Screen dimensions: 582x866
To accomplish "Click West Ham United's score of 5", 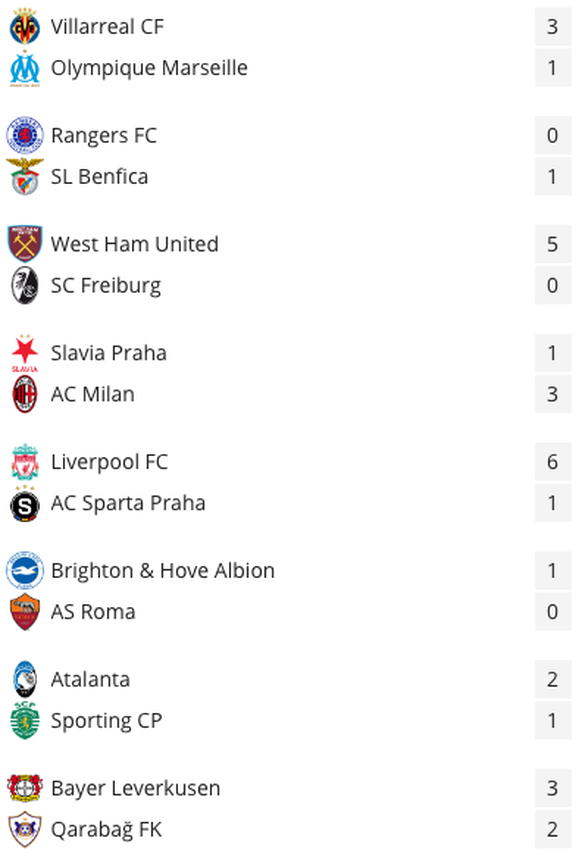I will click(x=553, y=244).
